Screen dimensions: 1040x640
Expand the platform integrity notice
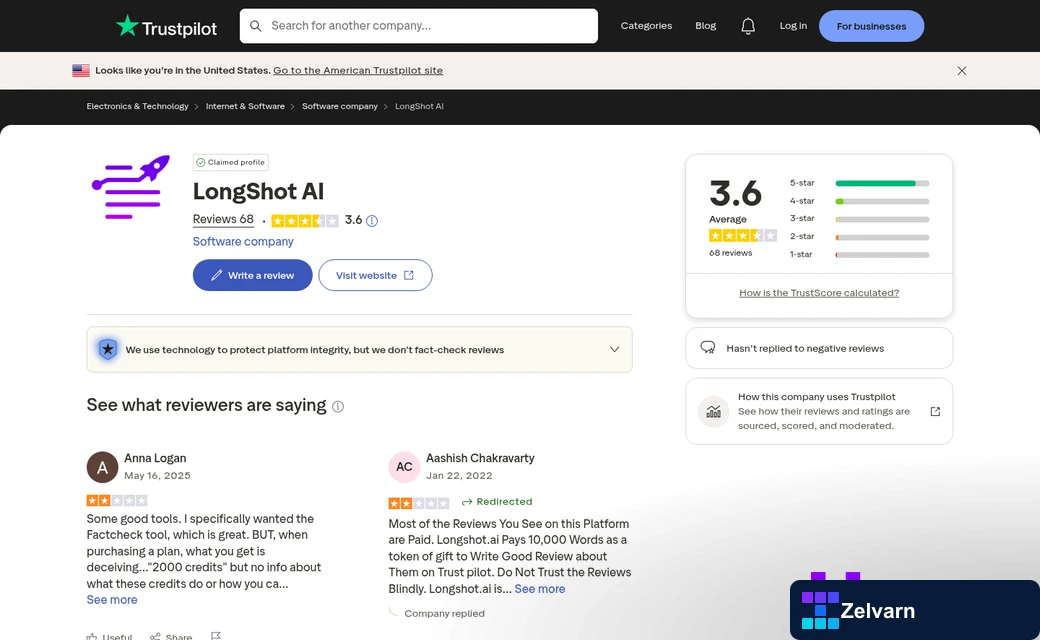click(614, 350)
